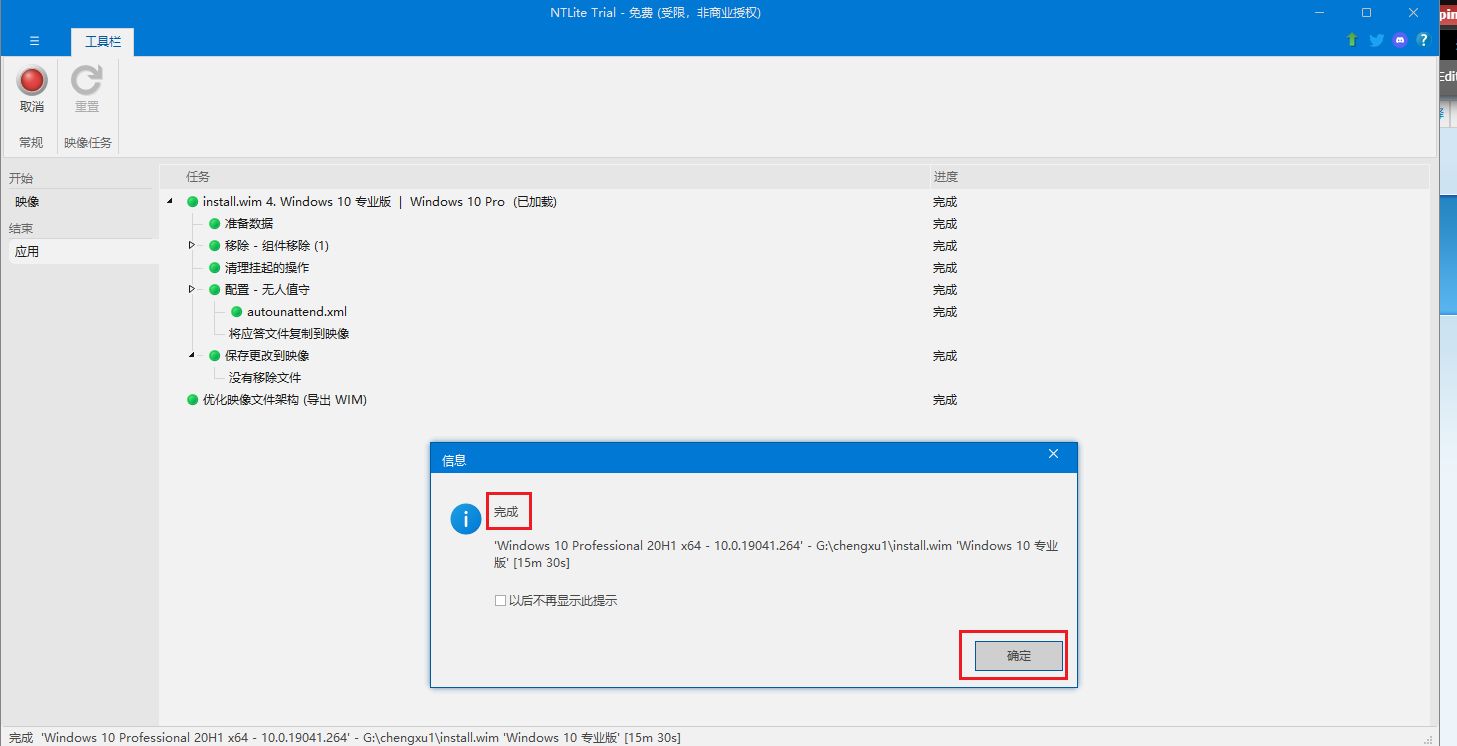Click the hamburger menu icon
1457x746 pixels.
[34, 41]
